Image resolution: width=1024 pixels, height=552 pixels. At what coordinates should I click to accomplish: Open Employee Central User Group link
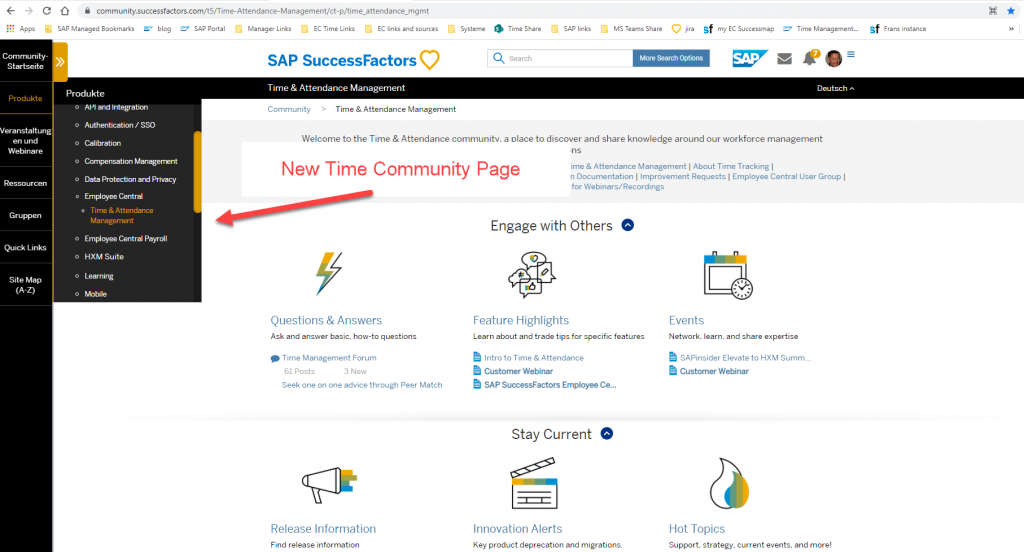pos(786,176)
